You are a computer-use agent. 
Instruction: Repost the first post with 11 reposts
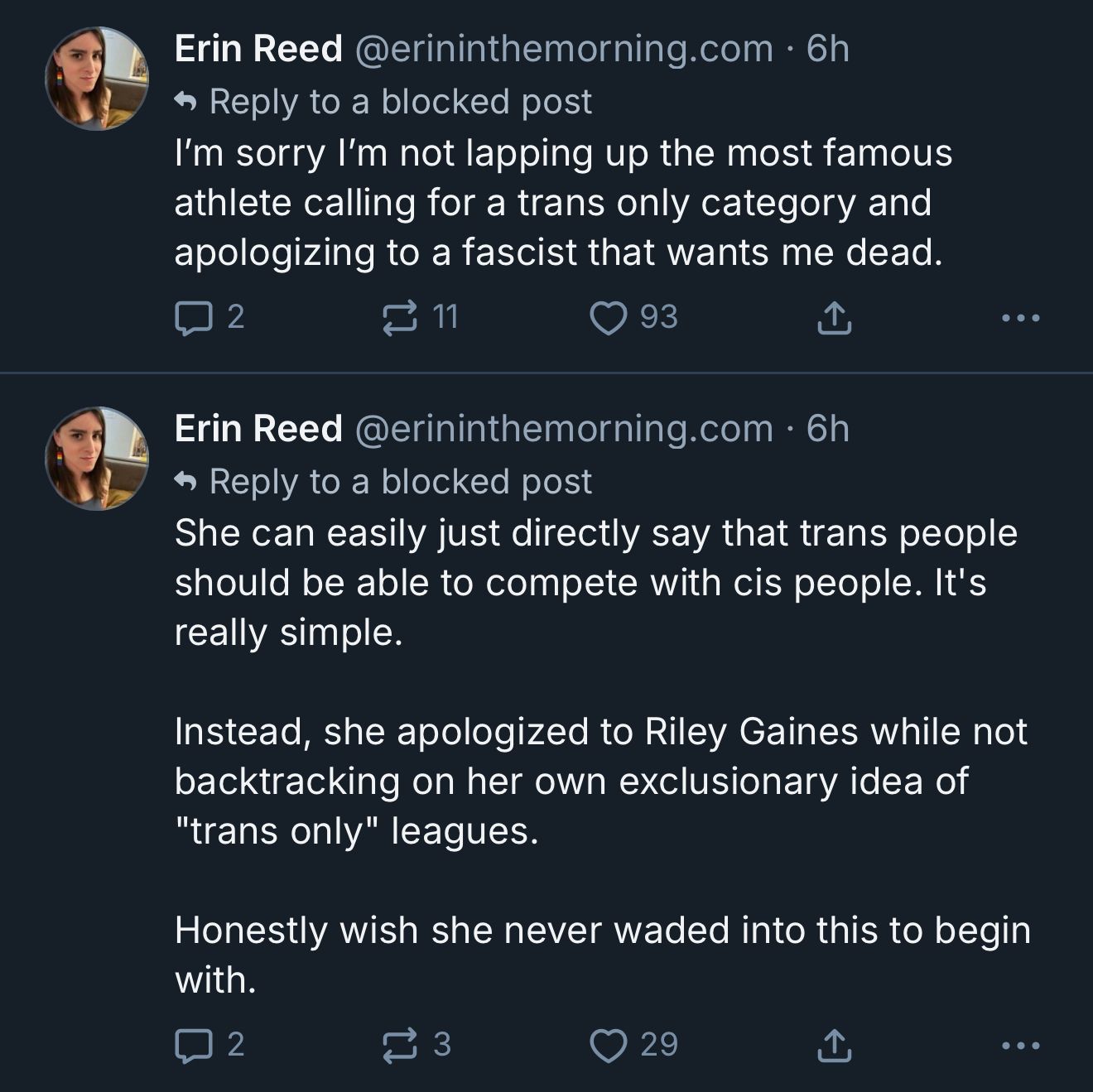(x=399, y=318)
